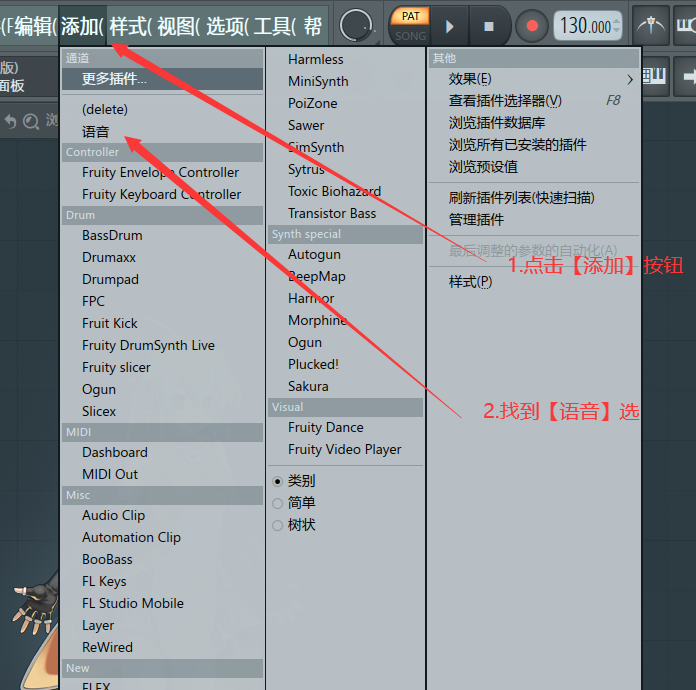696x690 pixels.
Task: Click 刷新插件列表(快速扫描)
Action: 534,198
